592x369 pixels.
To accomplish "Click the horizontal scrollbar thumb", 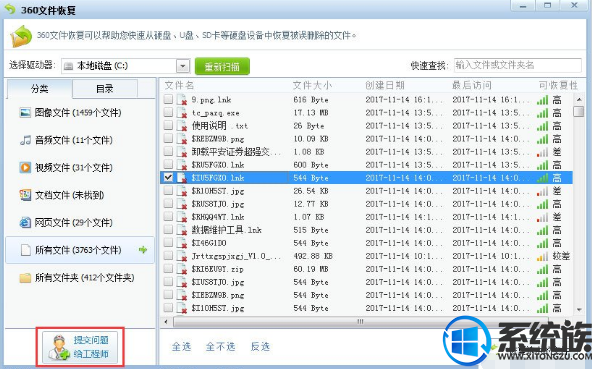I will click(361, 322).
